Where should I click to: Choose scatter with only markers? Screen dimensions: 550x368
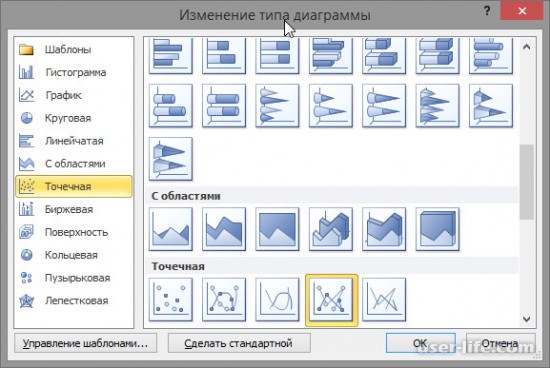coord(171,300)
